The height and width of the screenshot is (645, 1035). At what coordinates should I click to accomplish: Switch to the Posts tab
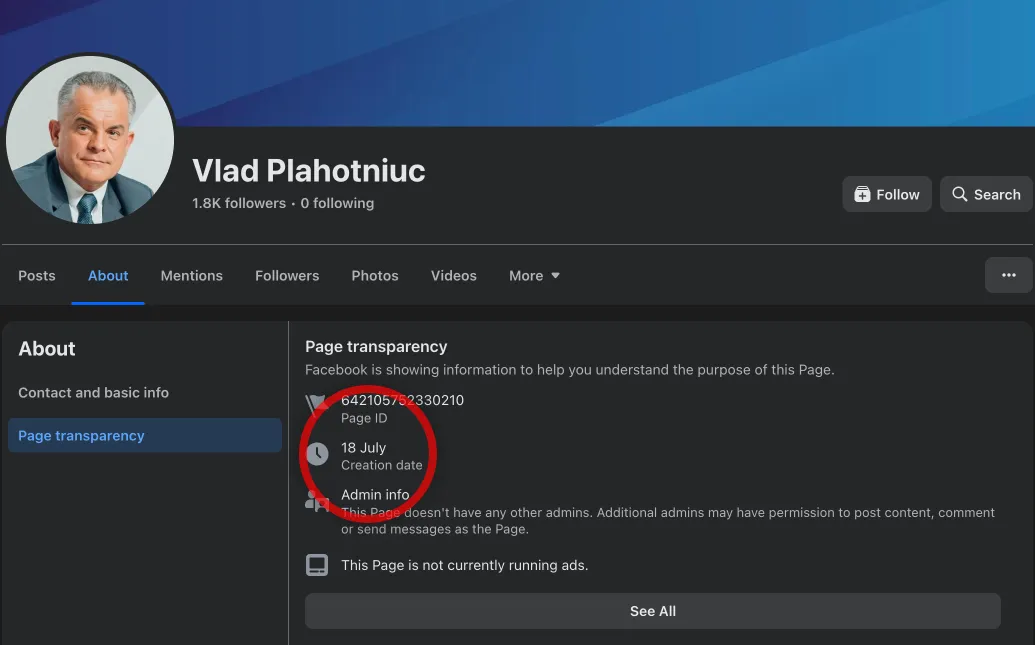37,275
